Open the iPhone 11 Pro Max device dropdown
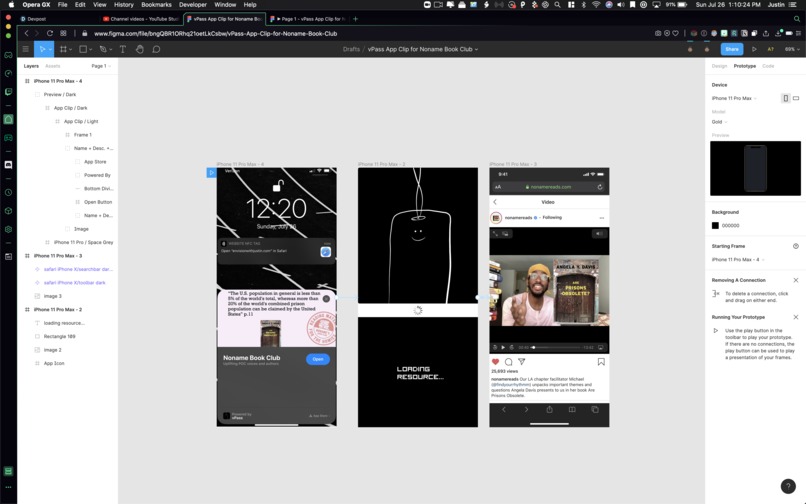Image resolution: width=806 pixels, height=504 pixels. [734, 98]
